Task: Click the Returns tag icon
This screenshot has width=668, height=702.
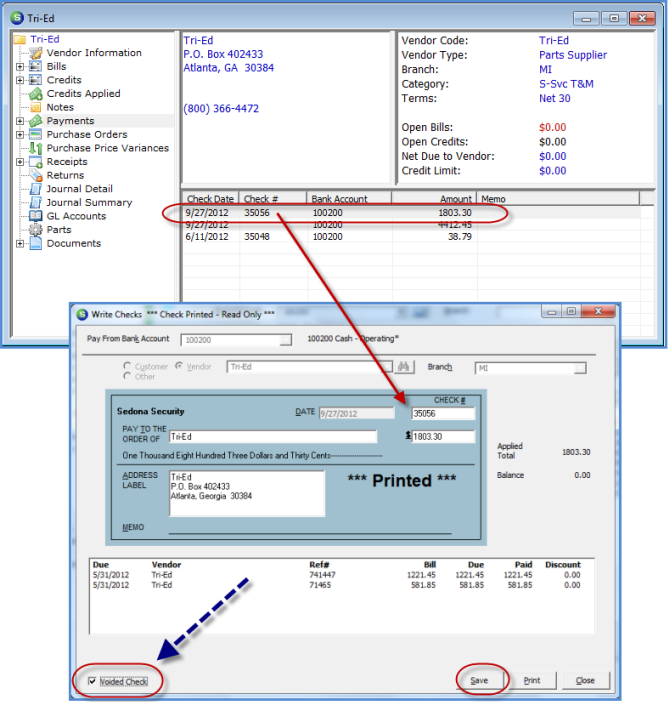Action: pyautogui.click(x=36, y=176)
